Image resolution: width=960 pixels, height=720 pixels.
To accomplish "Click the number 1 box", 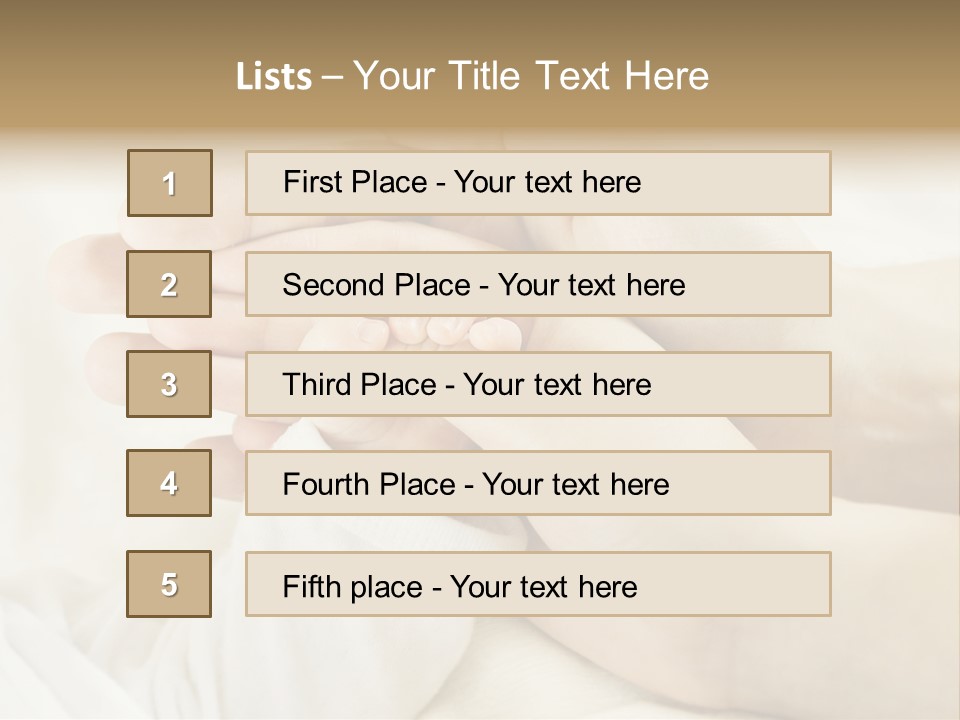I will 169,183.
